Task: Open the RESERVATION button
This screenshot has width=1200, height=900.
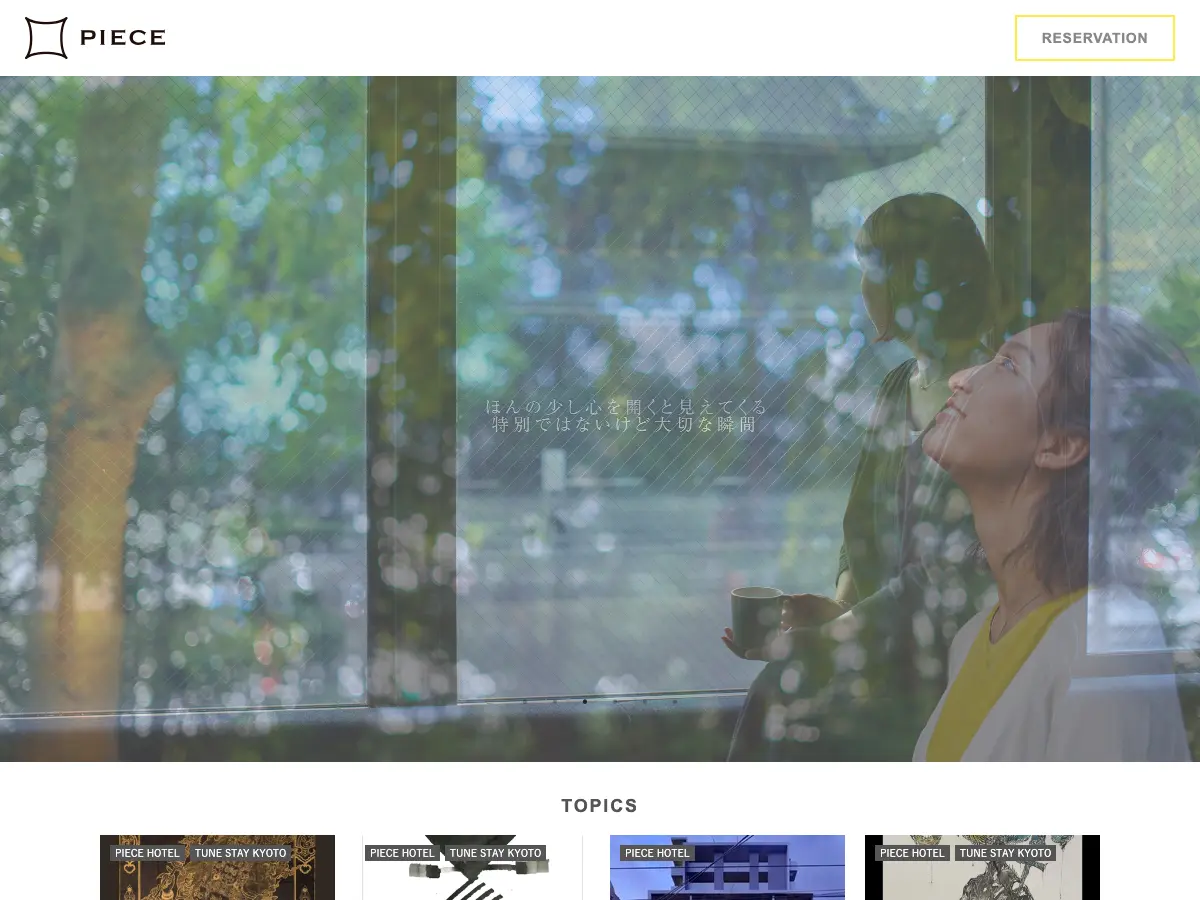Action: click(x=1095, y=38)
